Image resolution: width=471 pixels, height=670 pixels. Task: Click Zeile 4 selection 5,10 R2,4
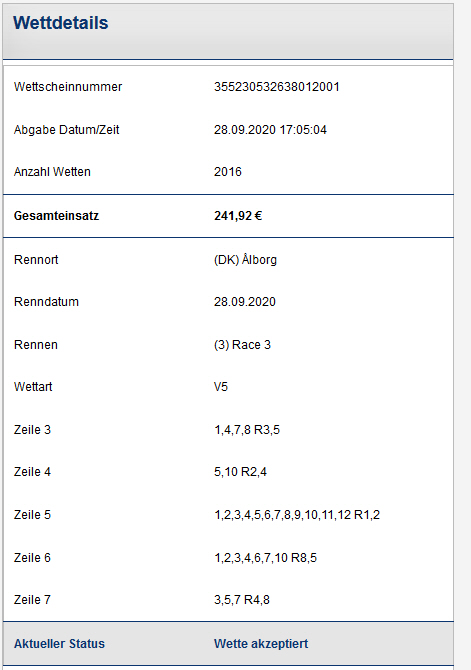240,472
